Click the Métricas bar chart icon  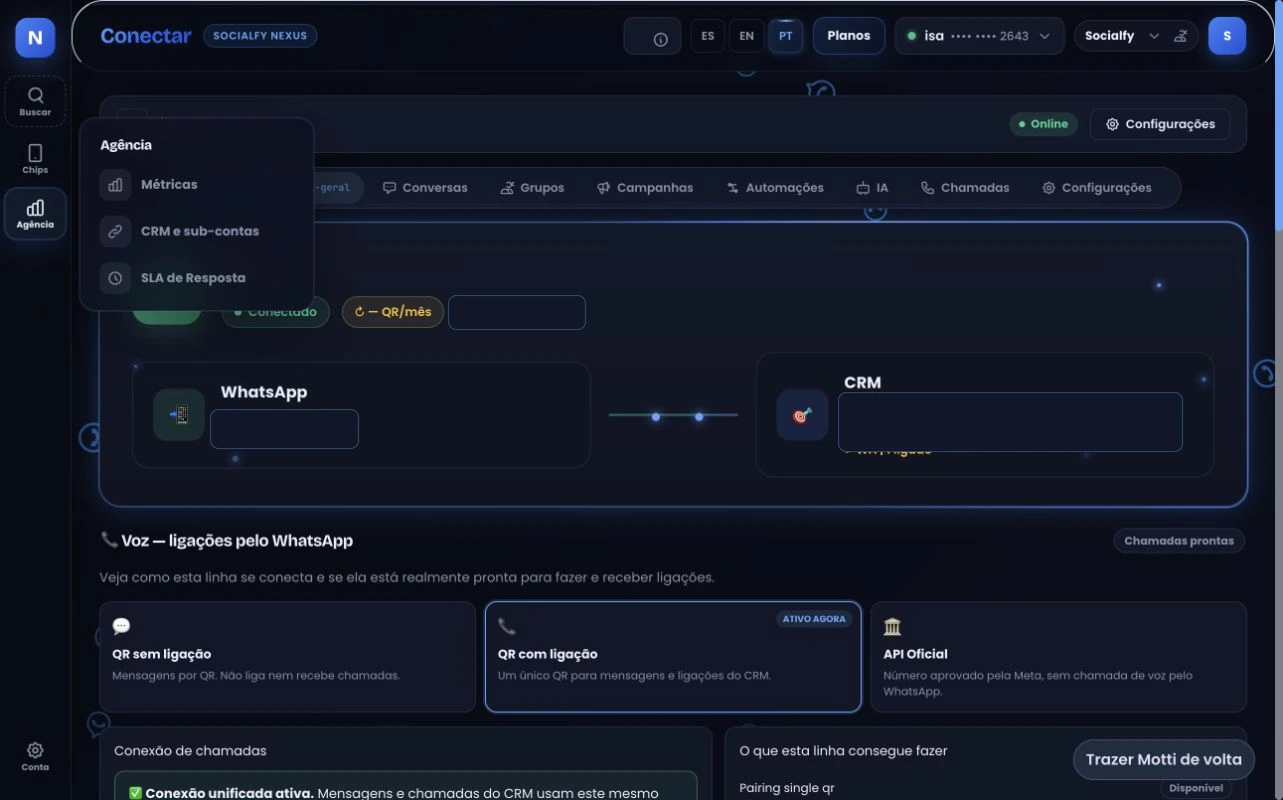115,185
